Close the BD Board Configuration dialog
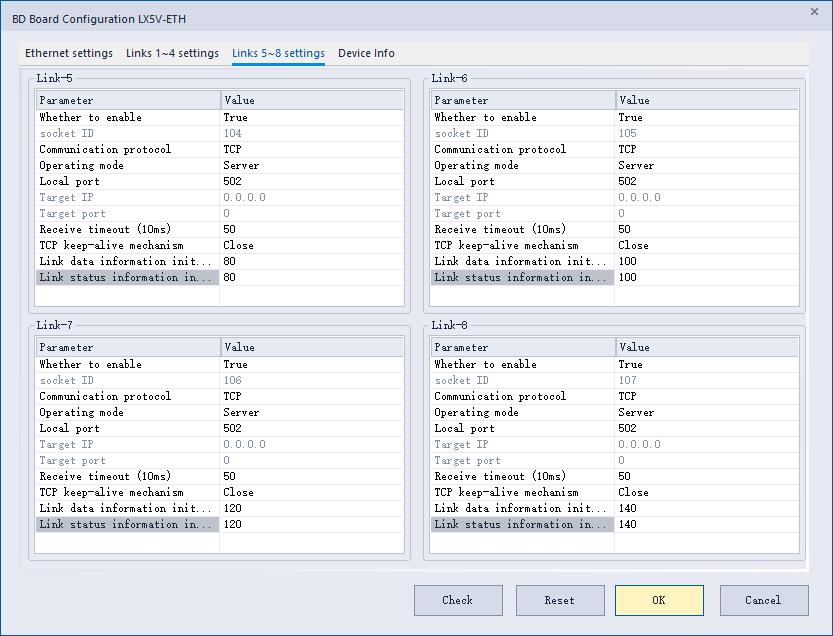The width and height of the screenshot is (833, 636). click(812, 10)
